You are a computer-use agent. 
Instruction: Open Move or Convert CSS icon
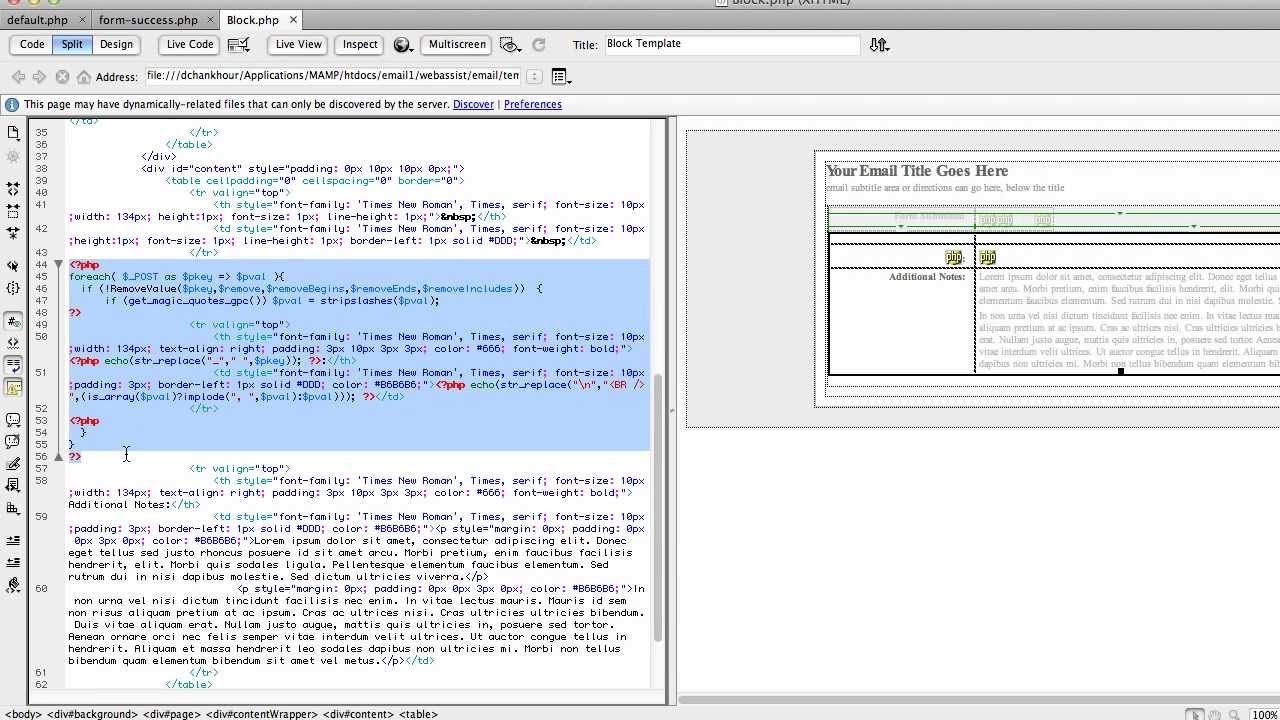click(x=13, y=508)
